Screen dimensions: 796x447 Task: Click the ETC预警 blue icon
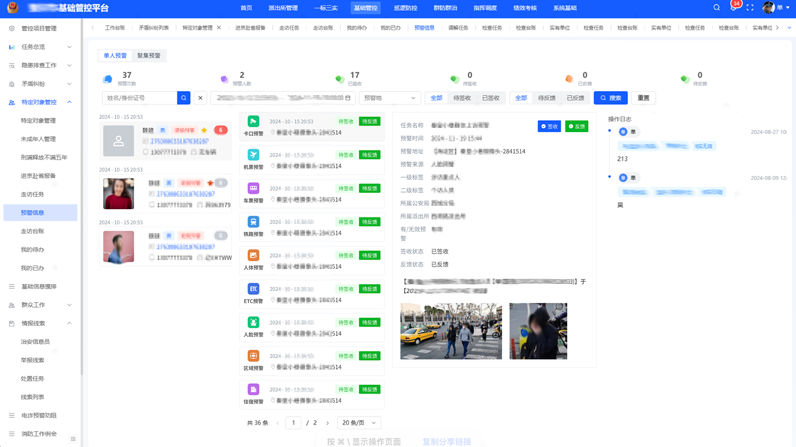253,289
